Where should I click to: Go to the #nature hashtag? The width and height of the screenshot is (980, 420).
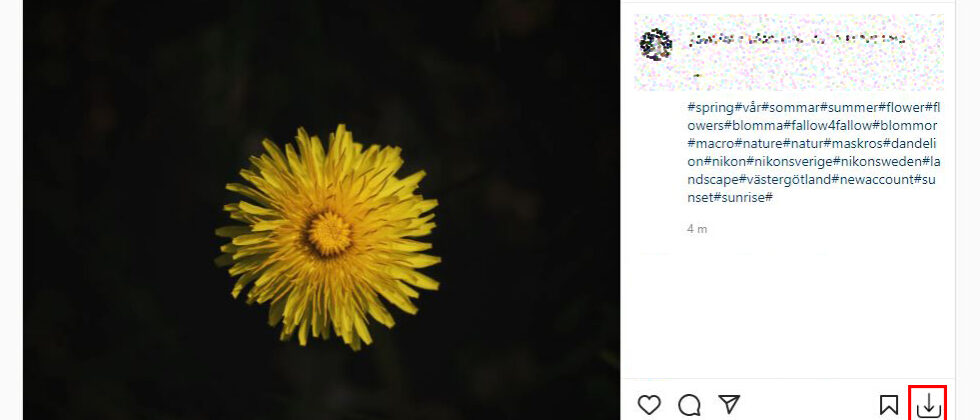[759, 143]
